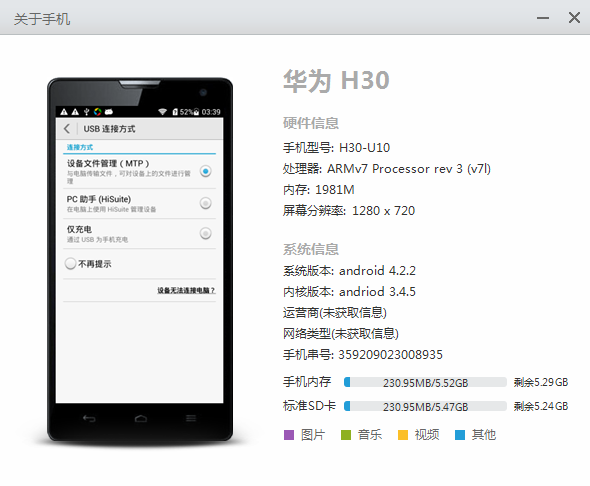Click the 剩余5.24GB remaining text

(x=541, y=406)
